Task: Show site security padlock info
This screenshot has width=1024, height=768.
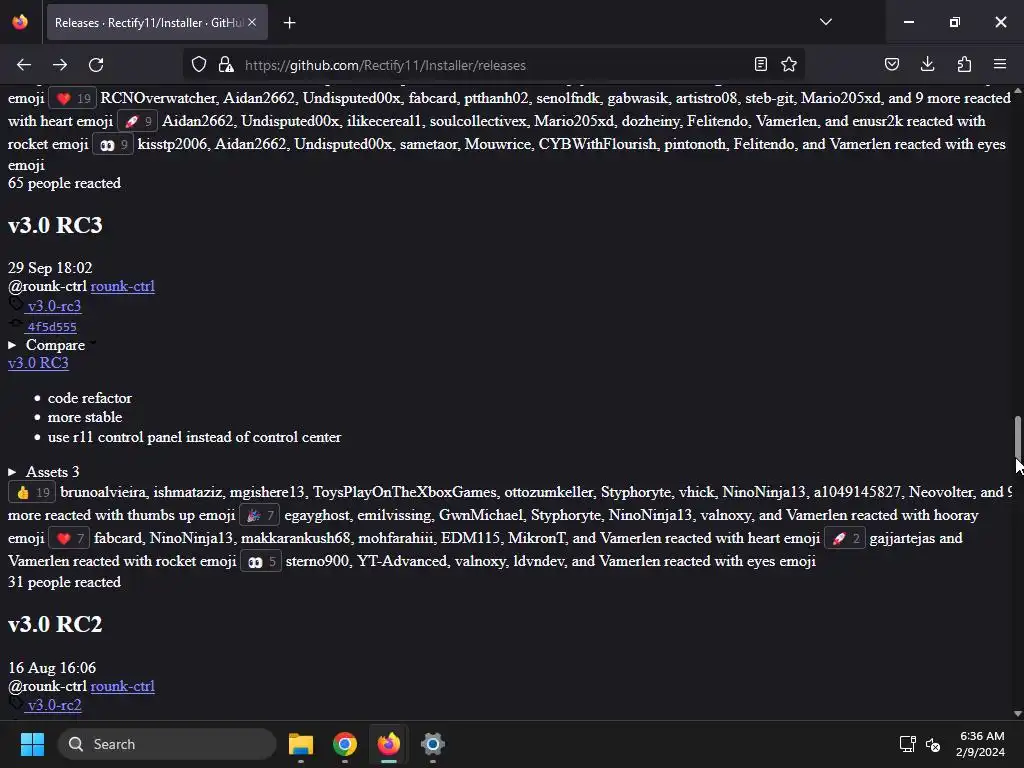Action: pos(226,65)
